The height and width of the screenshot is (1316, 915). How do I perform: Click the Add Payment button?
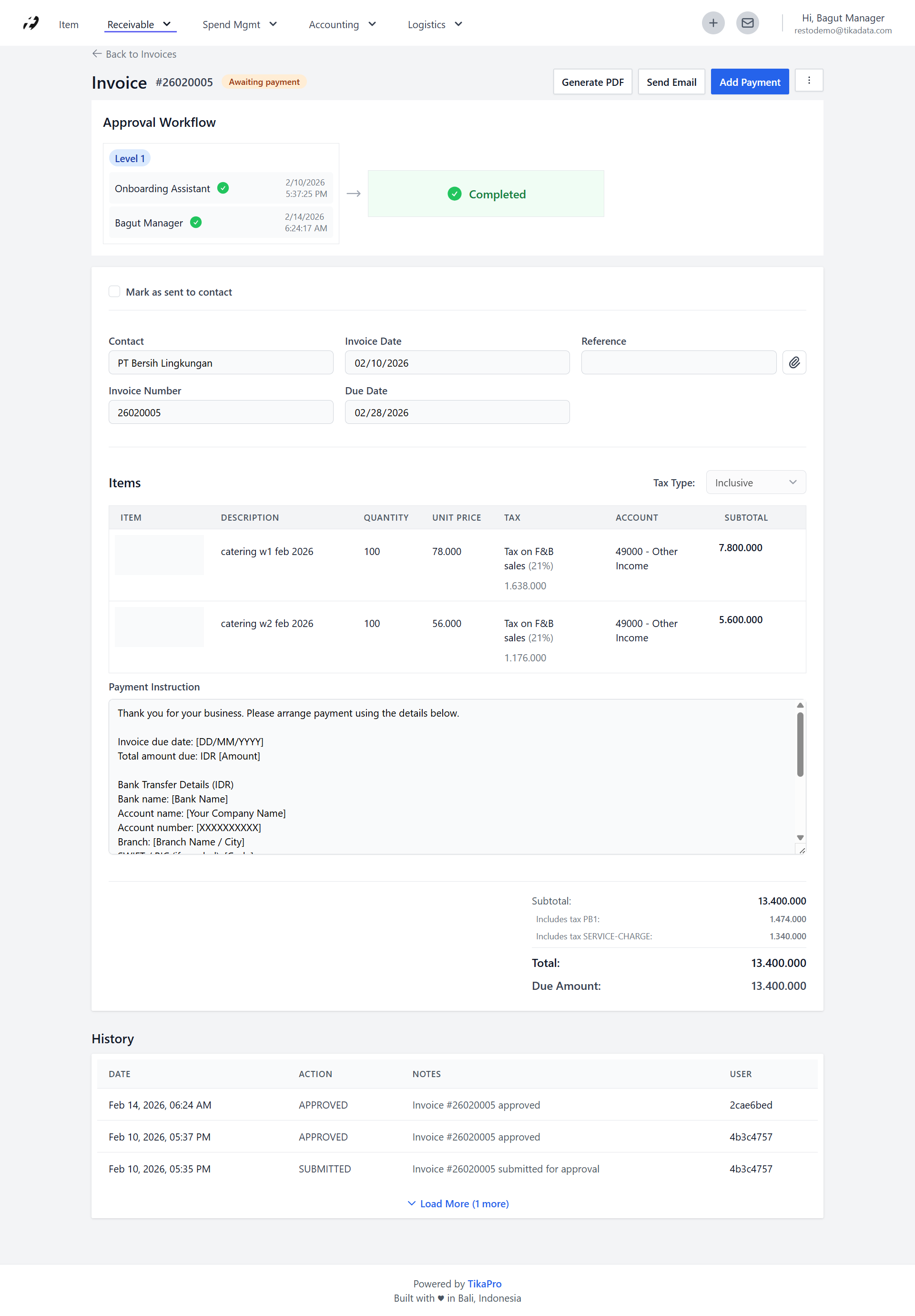click(x=750, y=82)
